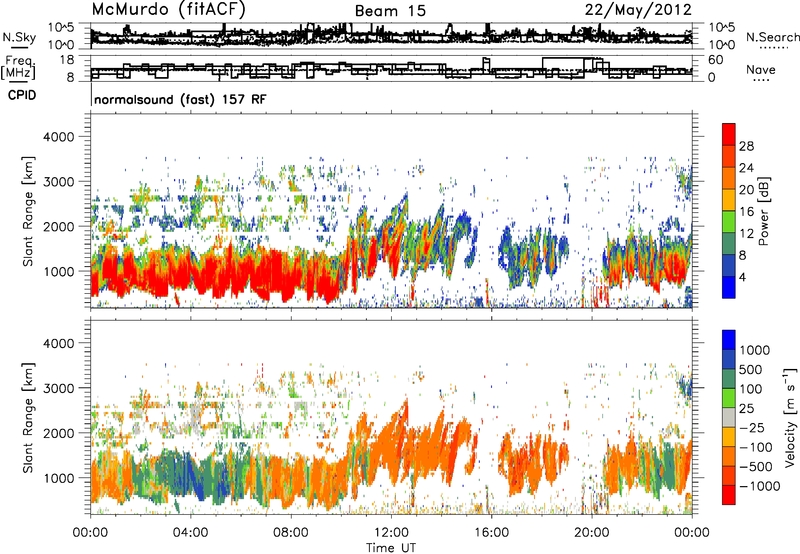Click the Slant Range label of the power panel
The width and height of the screenshot is (800, 554).
pyautogui.click(x=28, y=211)
